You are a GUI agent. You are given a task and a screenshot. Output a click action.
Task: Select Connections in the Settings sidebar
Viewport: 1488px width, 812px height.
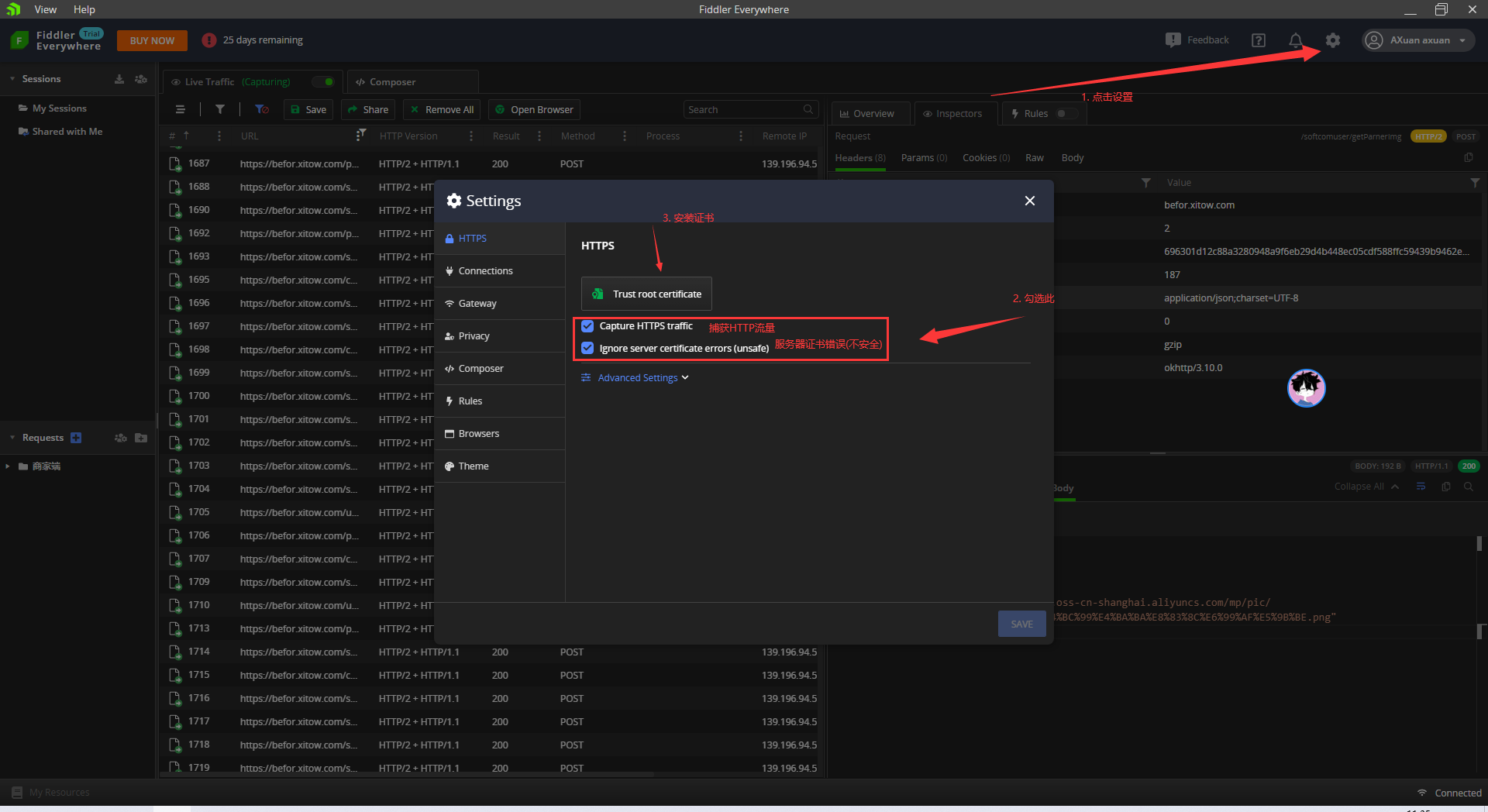tap(500, 271)
